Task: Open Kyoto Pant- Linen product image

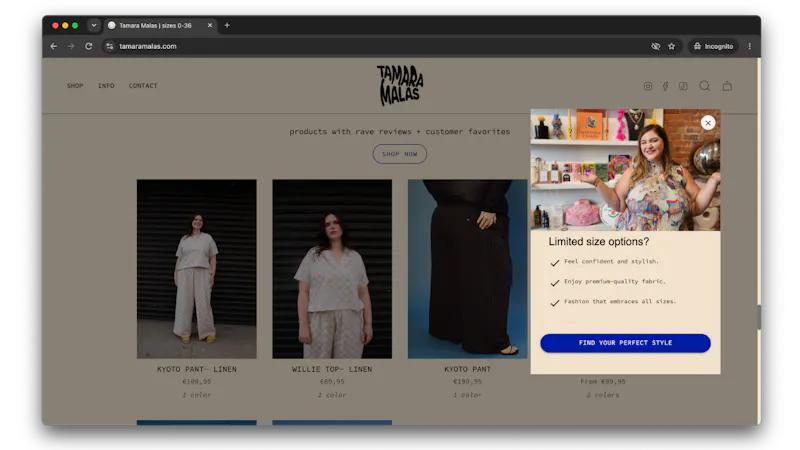Action: point(196,269)
